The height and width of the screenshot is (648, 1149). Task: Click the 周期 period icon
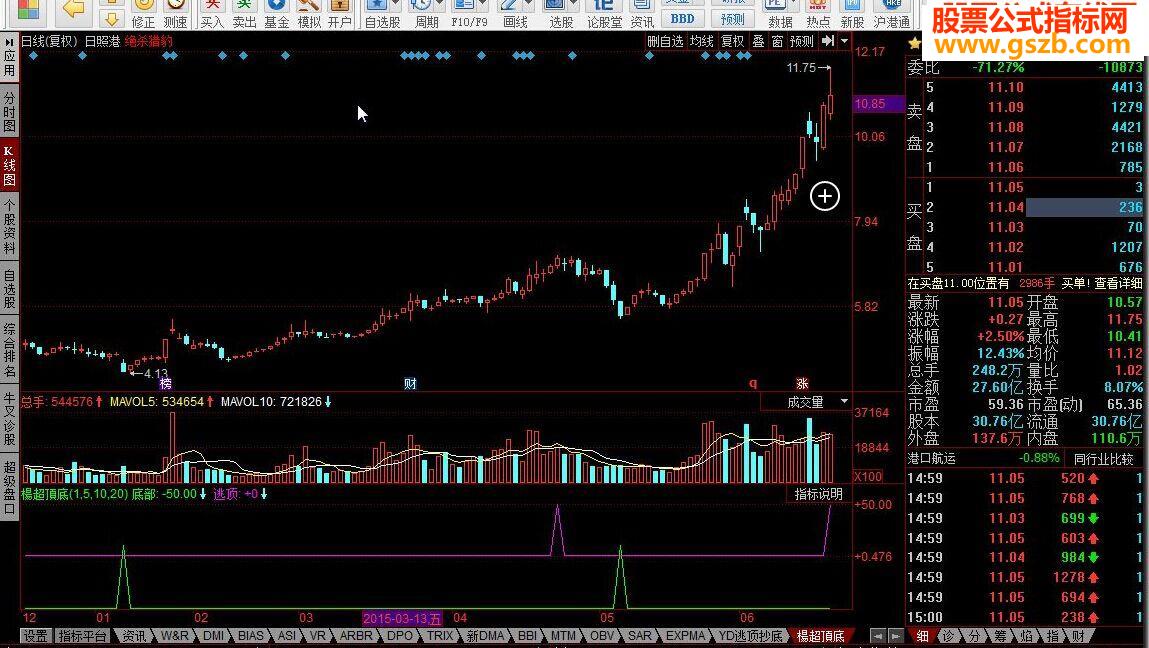coord(424,14)
